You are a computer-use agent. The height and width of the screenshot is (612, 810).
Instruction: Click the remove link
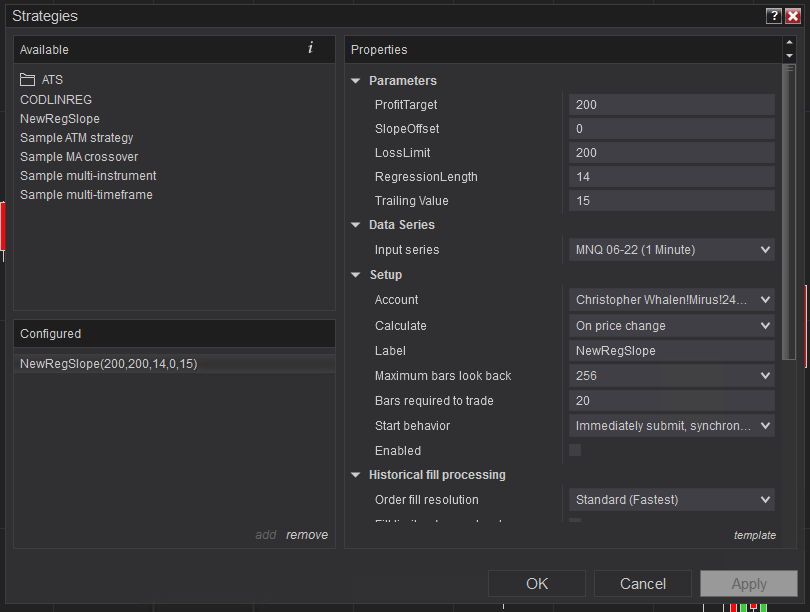(x=307, y=535)
